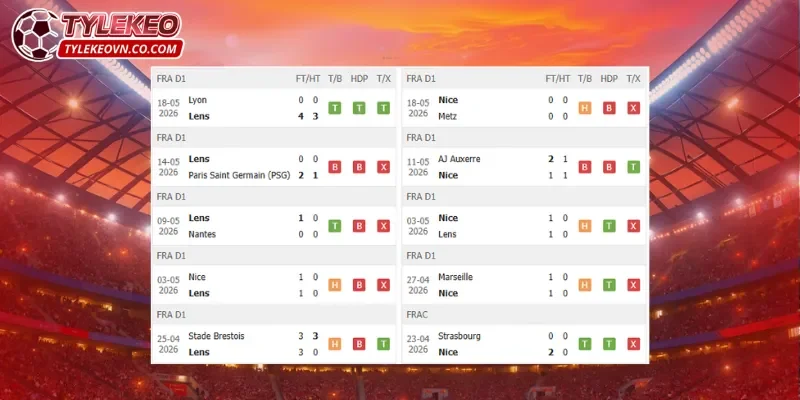The image size is (800, 400).
Task: Click red HDP badge in Stade Brestois row
Action: pos(359,344)
